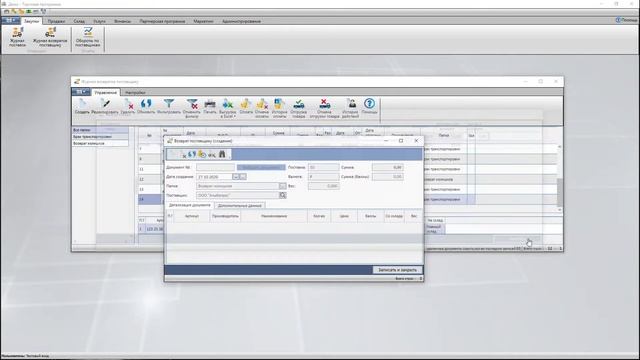Click binoculars search icon in return dialog
This screenshot has width=640, height=360.
[222, 154]
